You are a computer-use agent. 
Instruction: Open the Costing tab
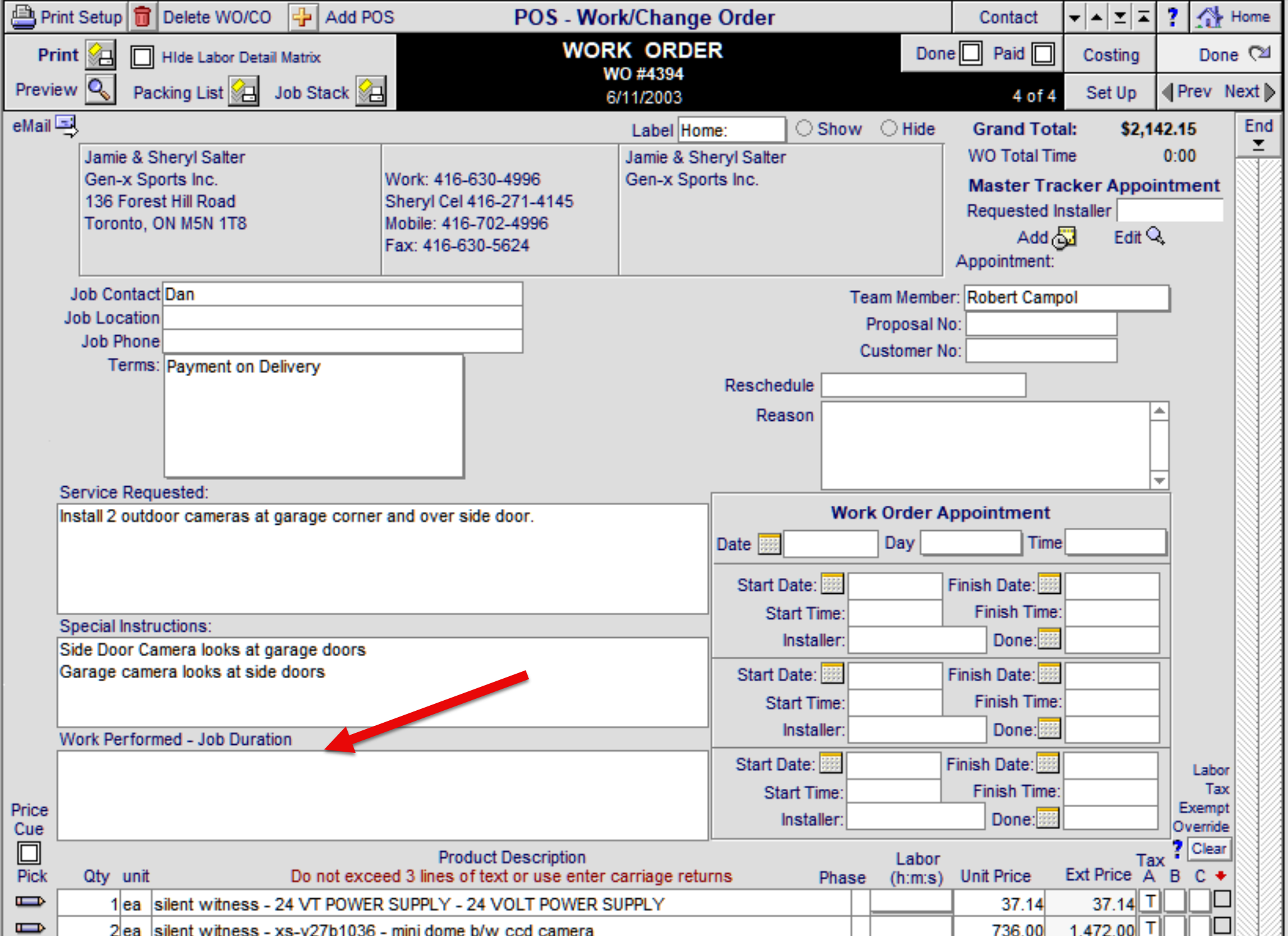[x=1111, y=55]
